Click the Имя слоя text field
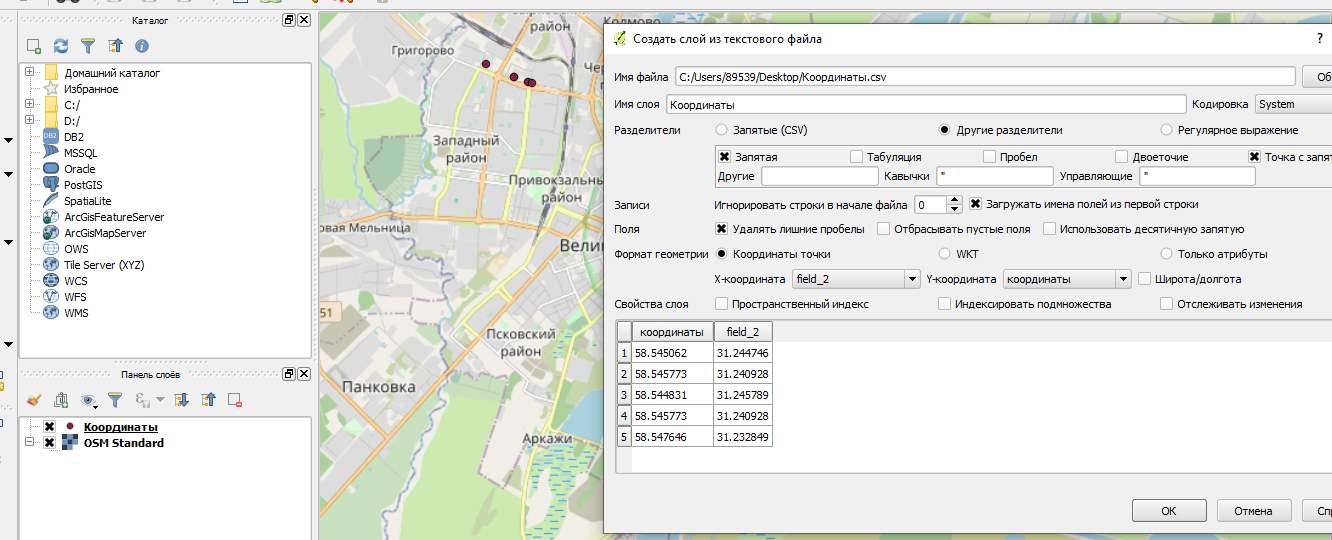Screen dimensions: 1332x540 coord(925,104)
